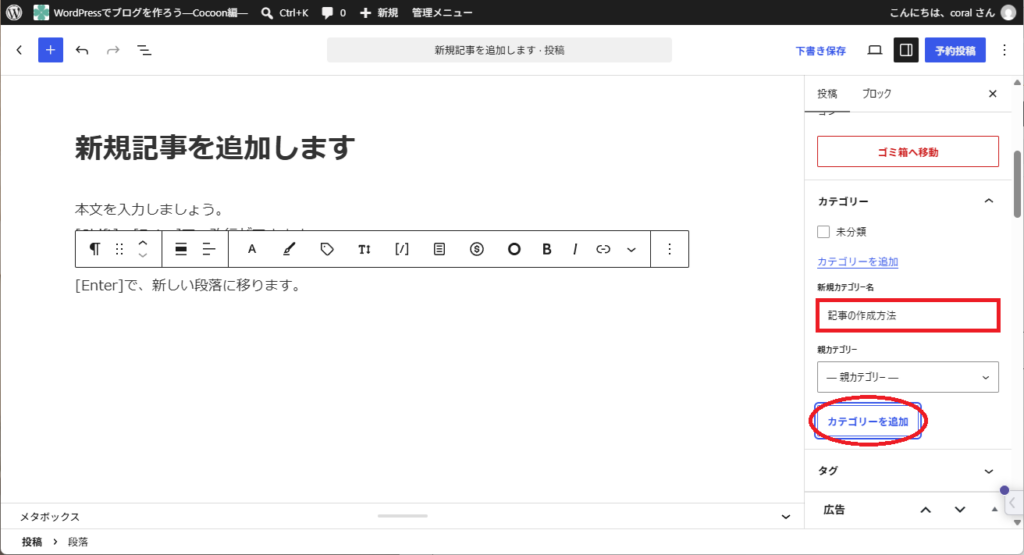
Task: Click the metabox resize handle bar
Action: coord(402,516)
